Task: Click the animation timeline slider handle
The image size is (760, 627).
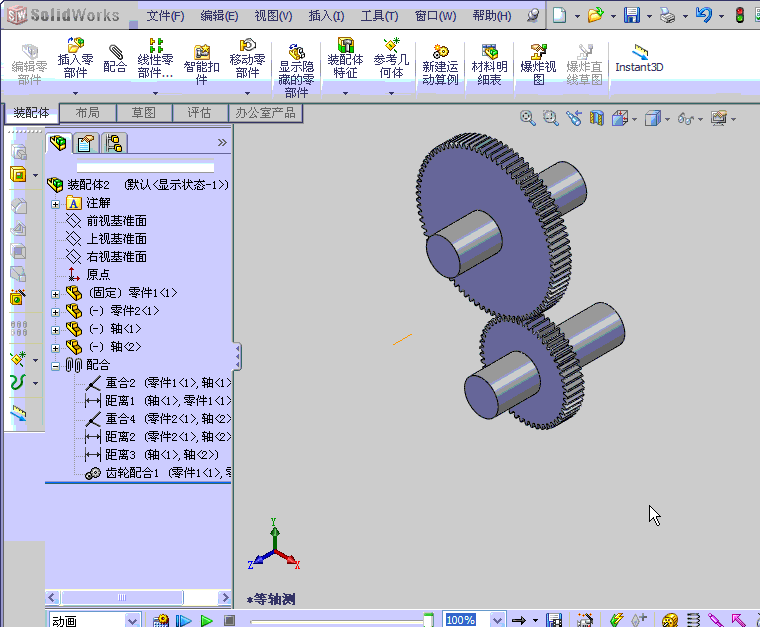Action: (428, 620)
